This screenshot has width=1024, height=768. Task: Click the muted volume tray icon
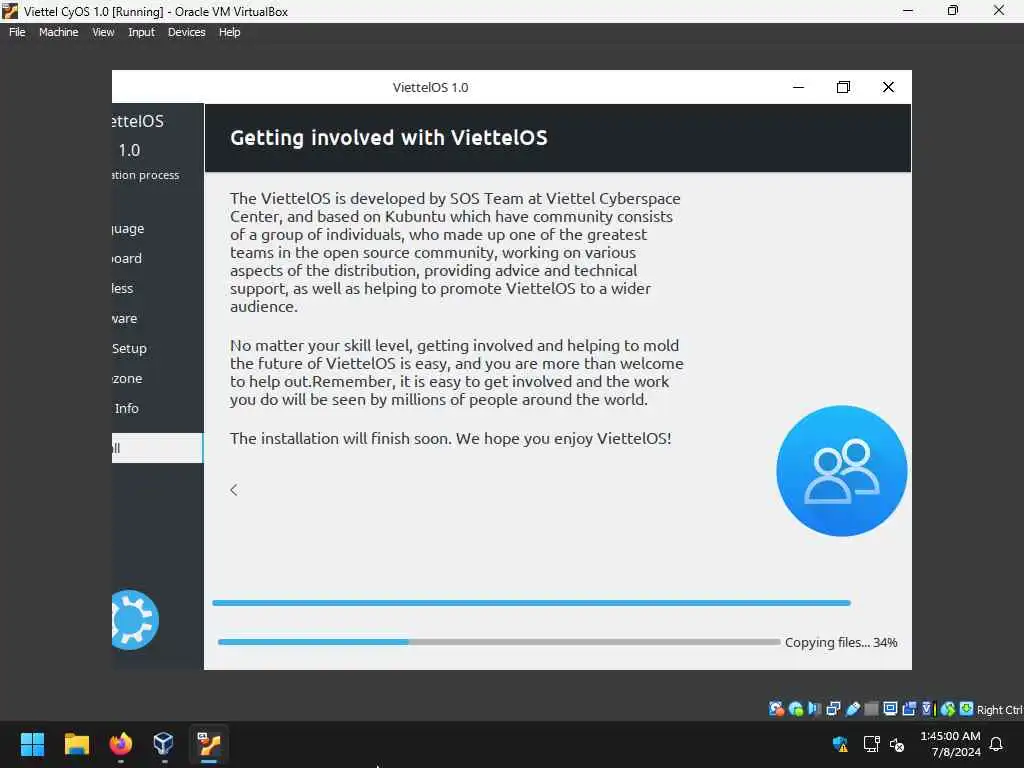(897, 744)
